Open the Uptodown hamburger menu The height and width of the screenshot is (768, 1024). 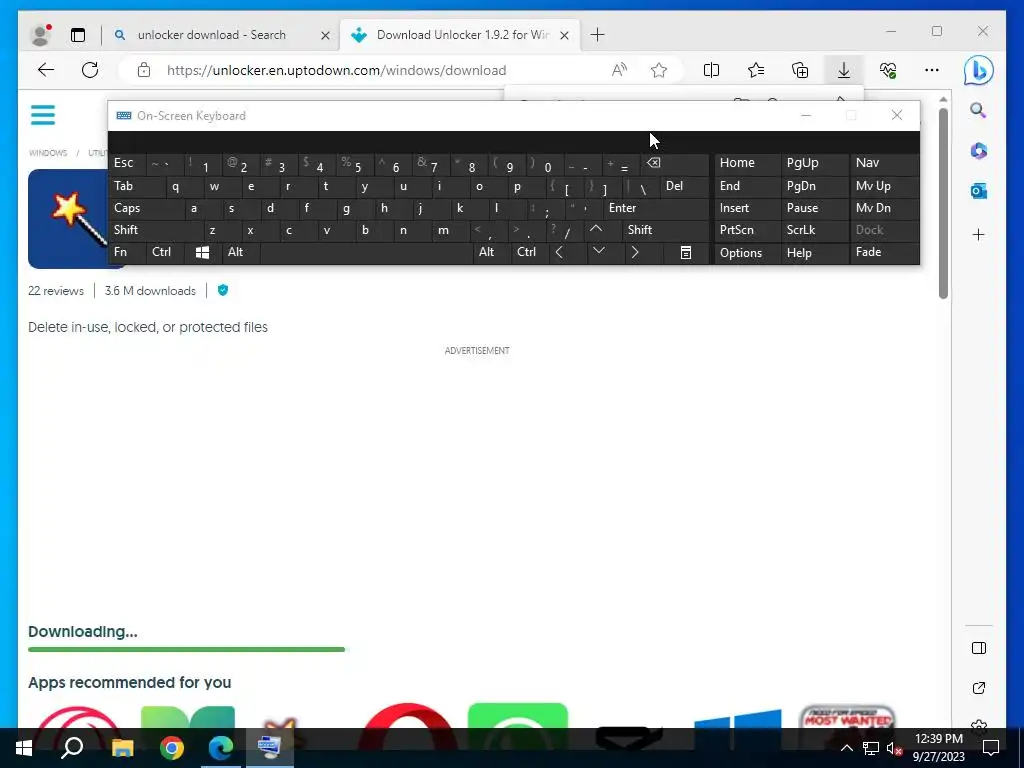pyautogui.click(x=43, y=115)
